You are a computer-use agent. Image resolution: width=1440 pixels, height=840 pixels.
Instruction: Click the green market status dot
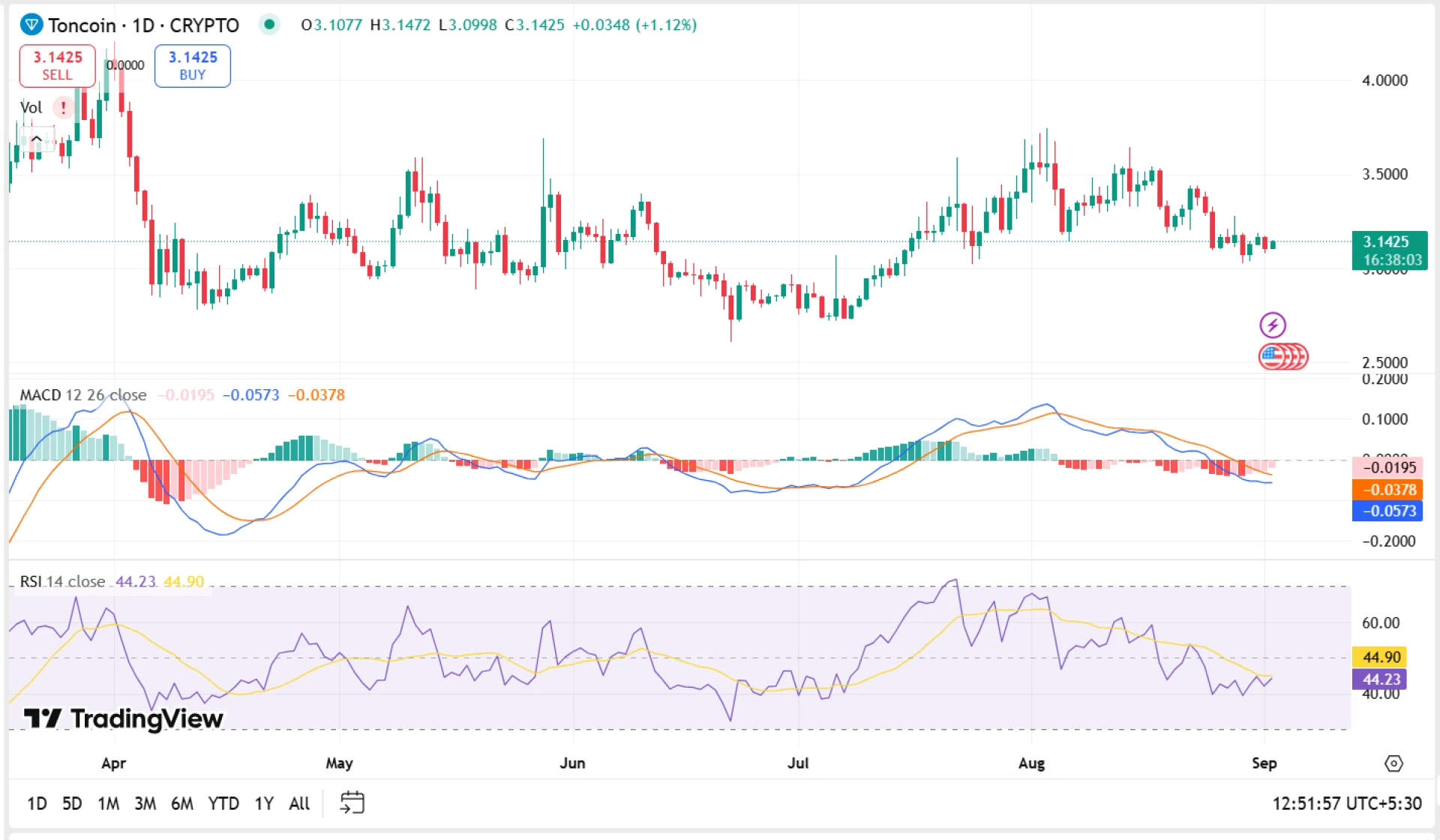268,25
